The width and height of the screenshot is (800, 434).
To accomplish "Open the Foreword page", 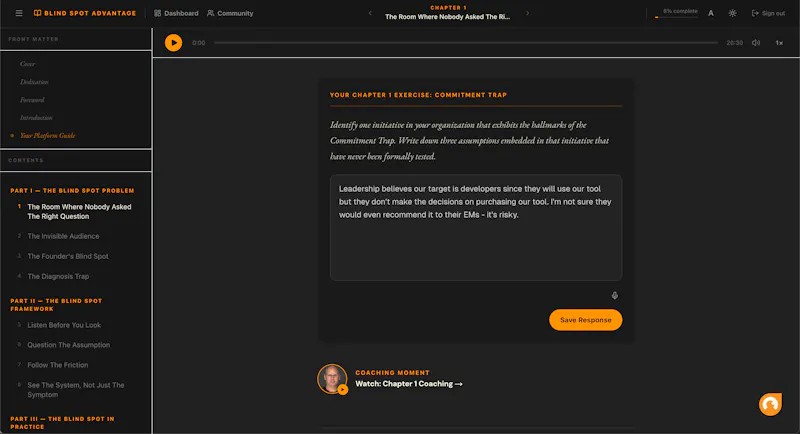I will click(32, 100).
